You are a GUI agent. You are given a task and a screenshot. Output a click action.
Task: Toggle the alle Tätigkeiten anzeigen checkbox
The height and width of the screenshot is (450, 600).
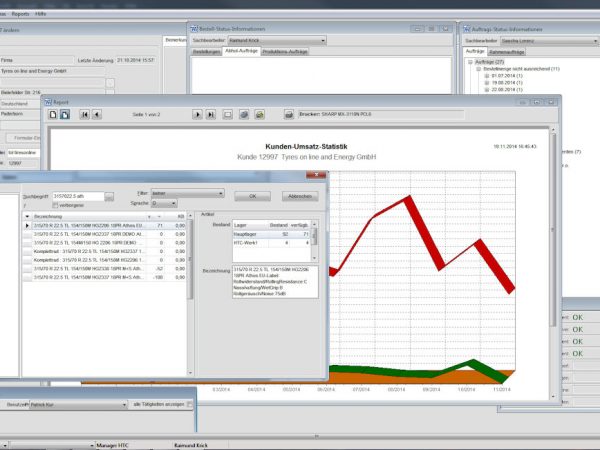point(190,404)
